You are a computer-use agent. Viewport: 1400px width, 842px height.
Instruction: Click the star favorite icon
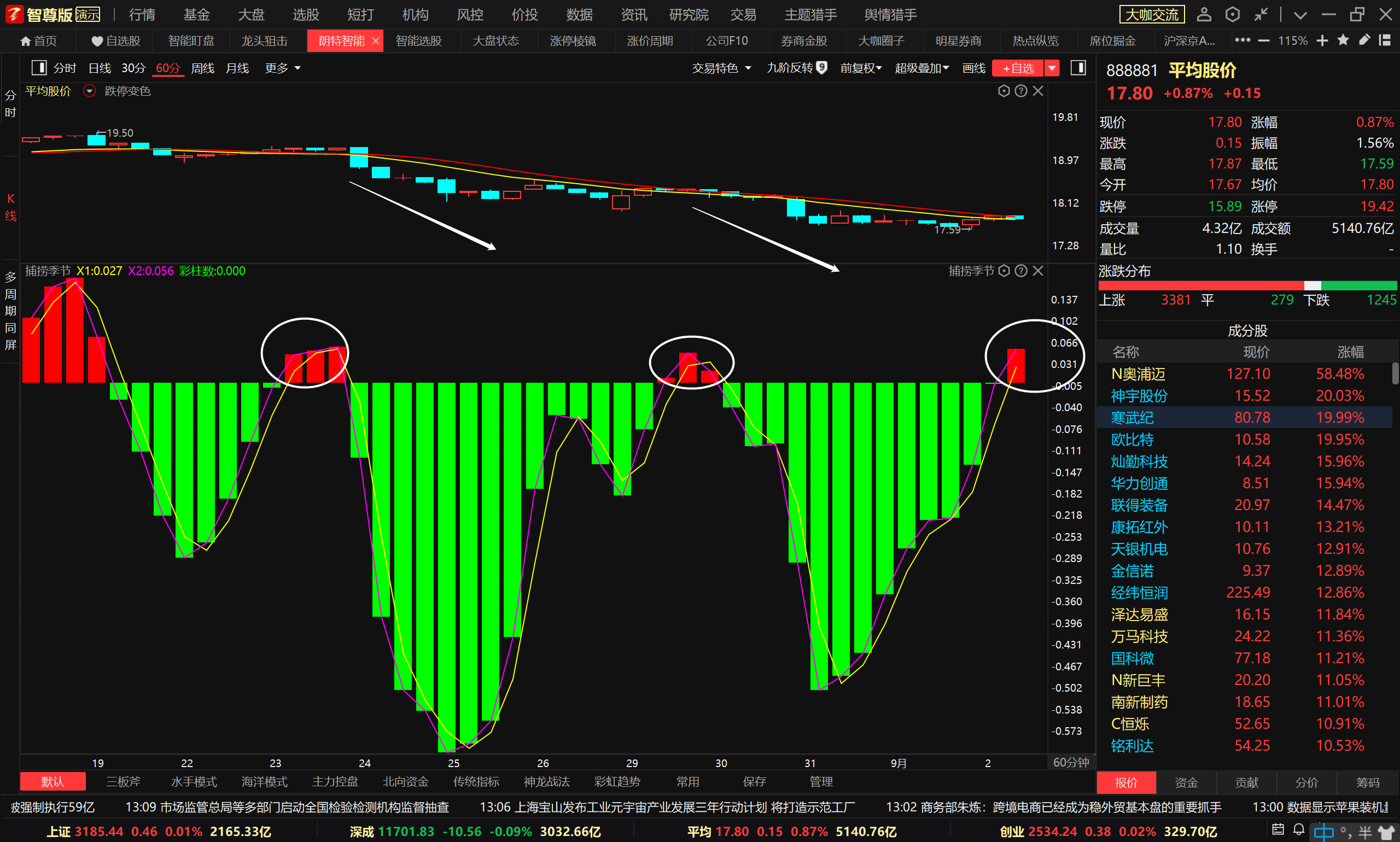1343,40
